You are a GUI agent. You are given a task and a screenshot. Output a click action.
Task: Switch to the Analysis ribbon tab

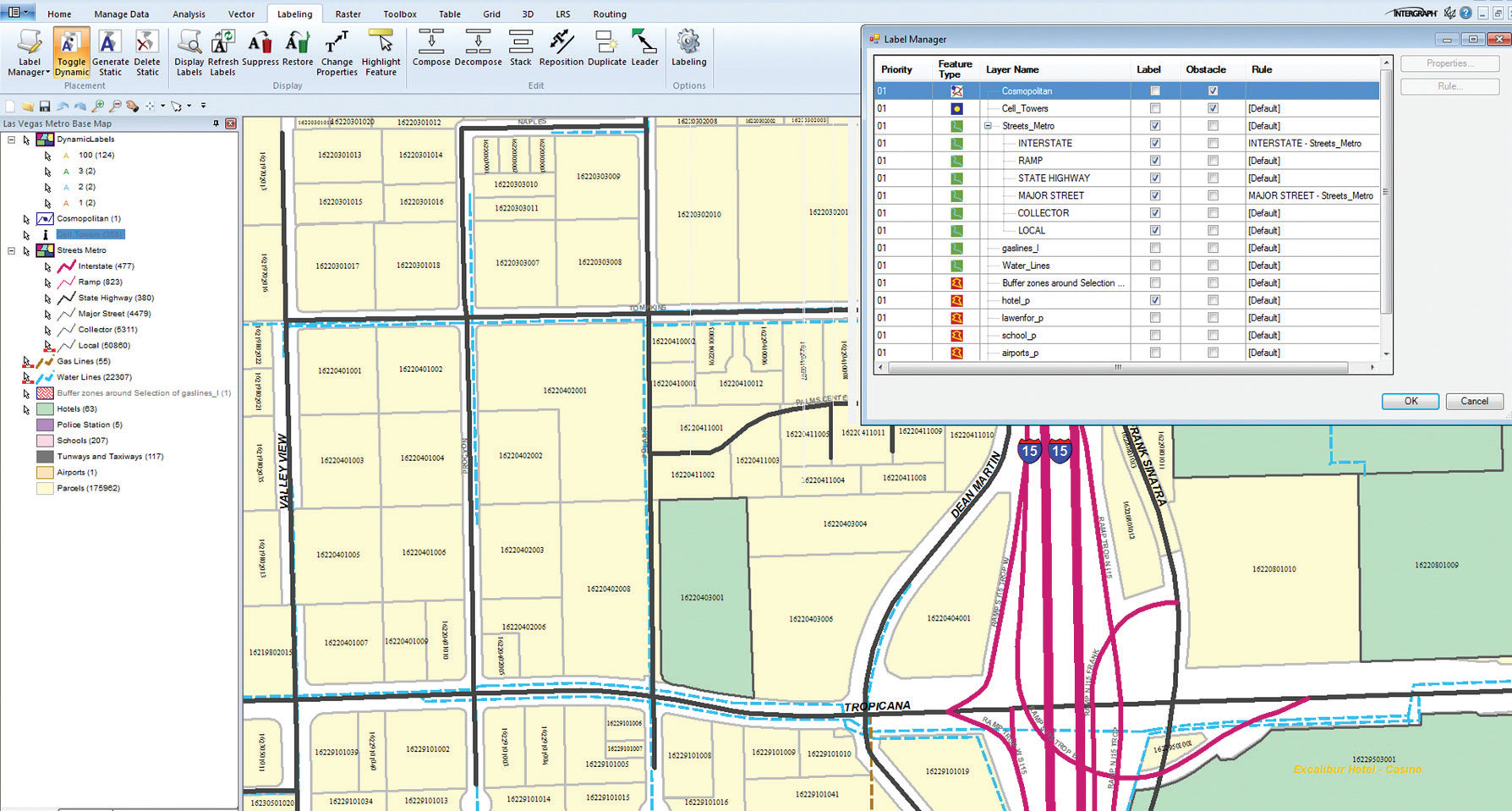coord(189,14)
